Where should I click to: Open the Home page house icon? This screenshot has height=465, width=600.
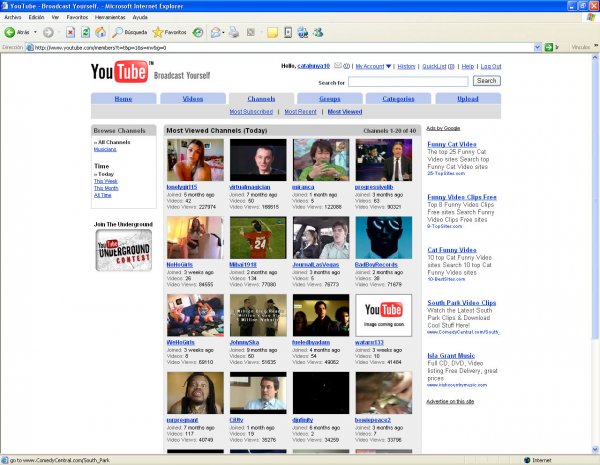tap(100, 33)
